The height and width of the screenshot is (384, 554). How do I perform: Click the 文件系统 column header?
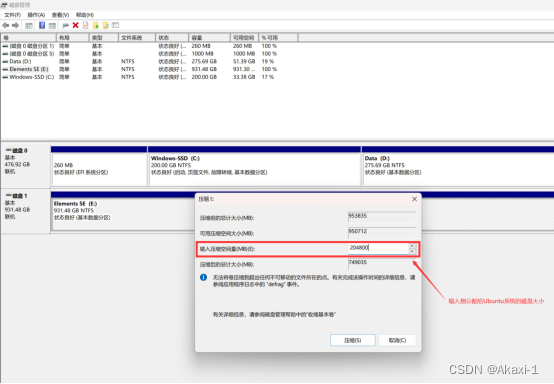coord(137,38)
